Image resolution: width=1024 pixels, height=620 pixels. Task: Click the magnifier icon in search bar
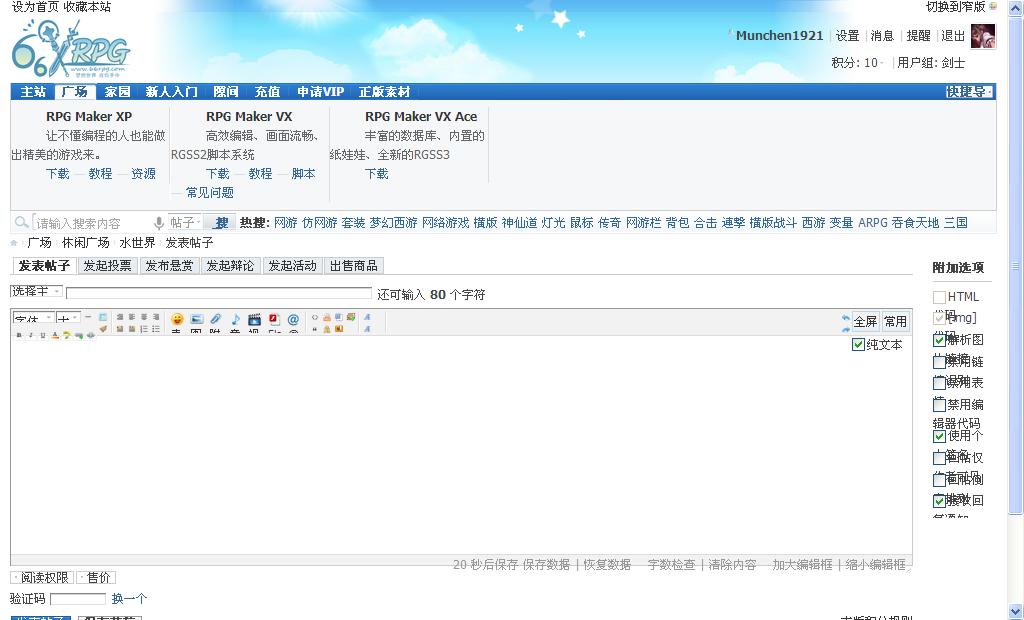click(22, 223)
